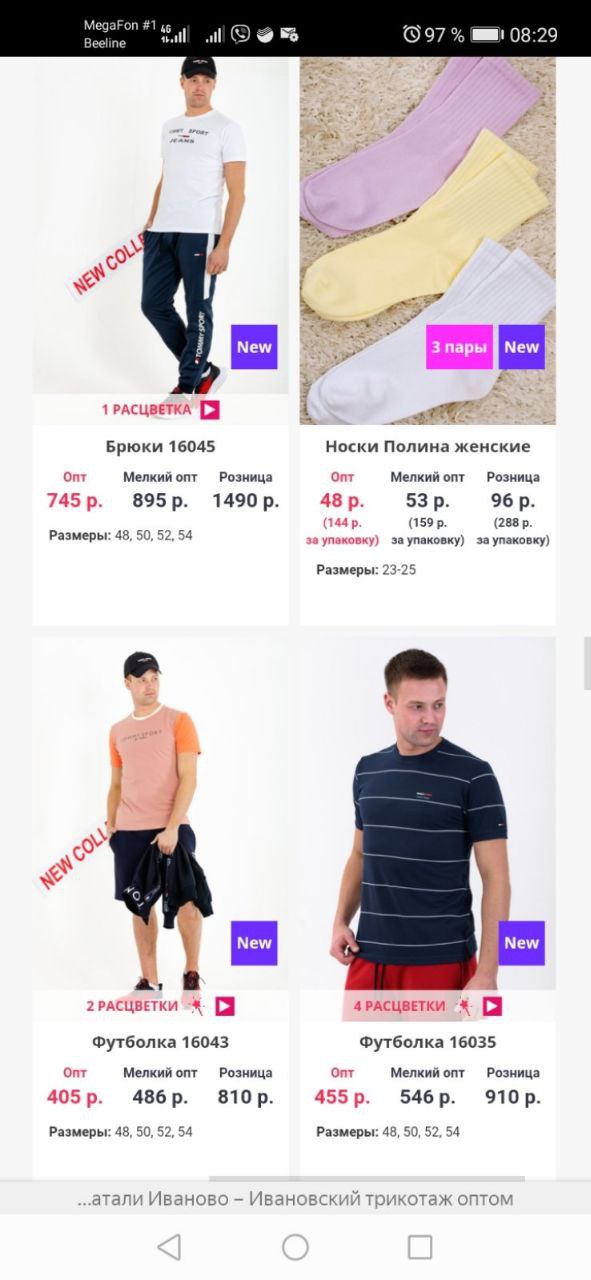Tap the play icon beside 4 РАСЦВЕТКИ

click(x=492, y=1006)
